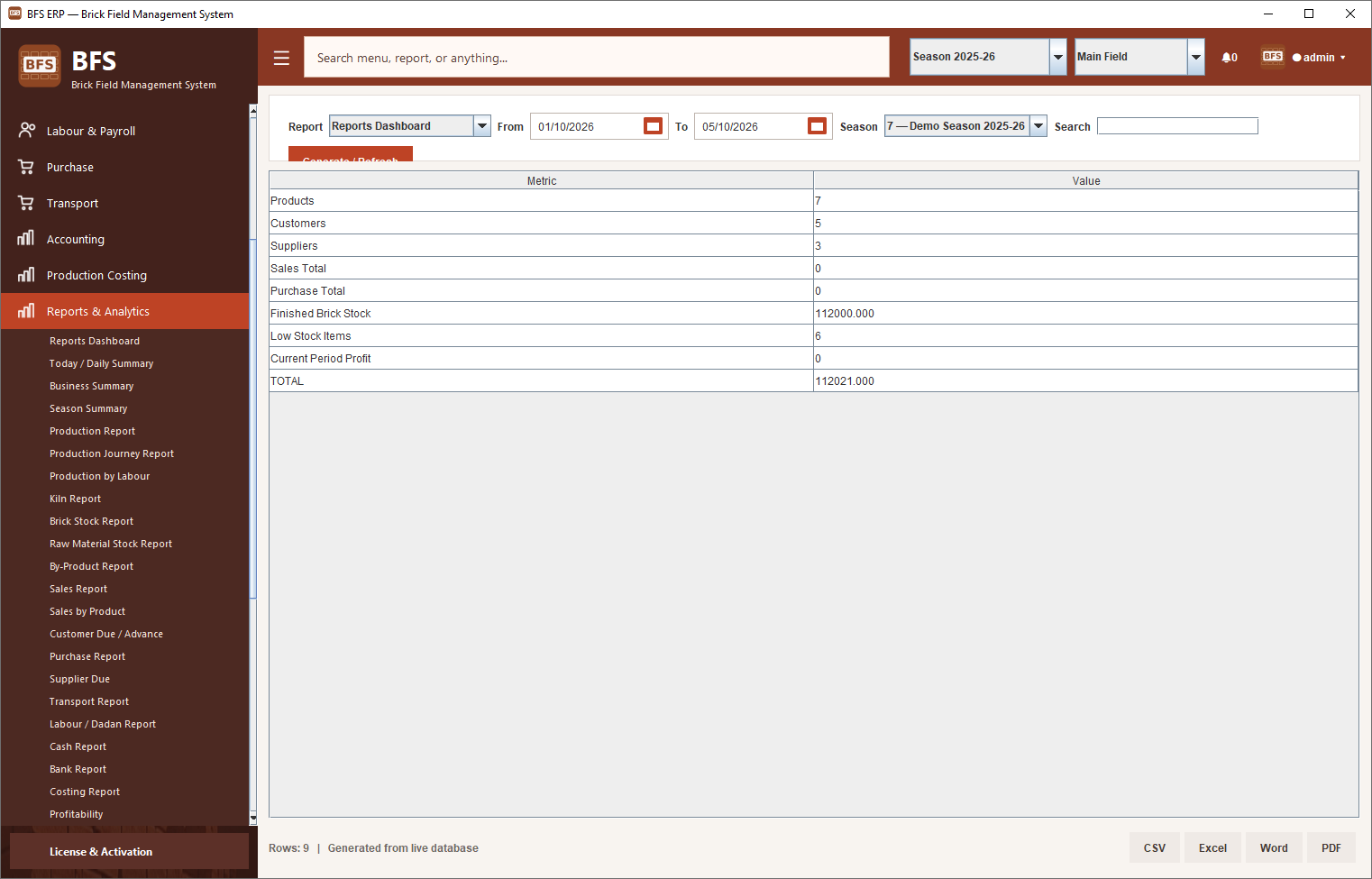Screen dimensions: 1372x879
Task: Open Brick Stock Report
Action: point(91,521)
